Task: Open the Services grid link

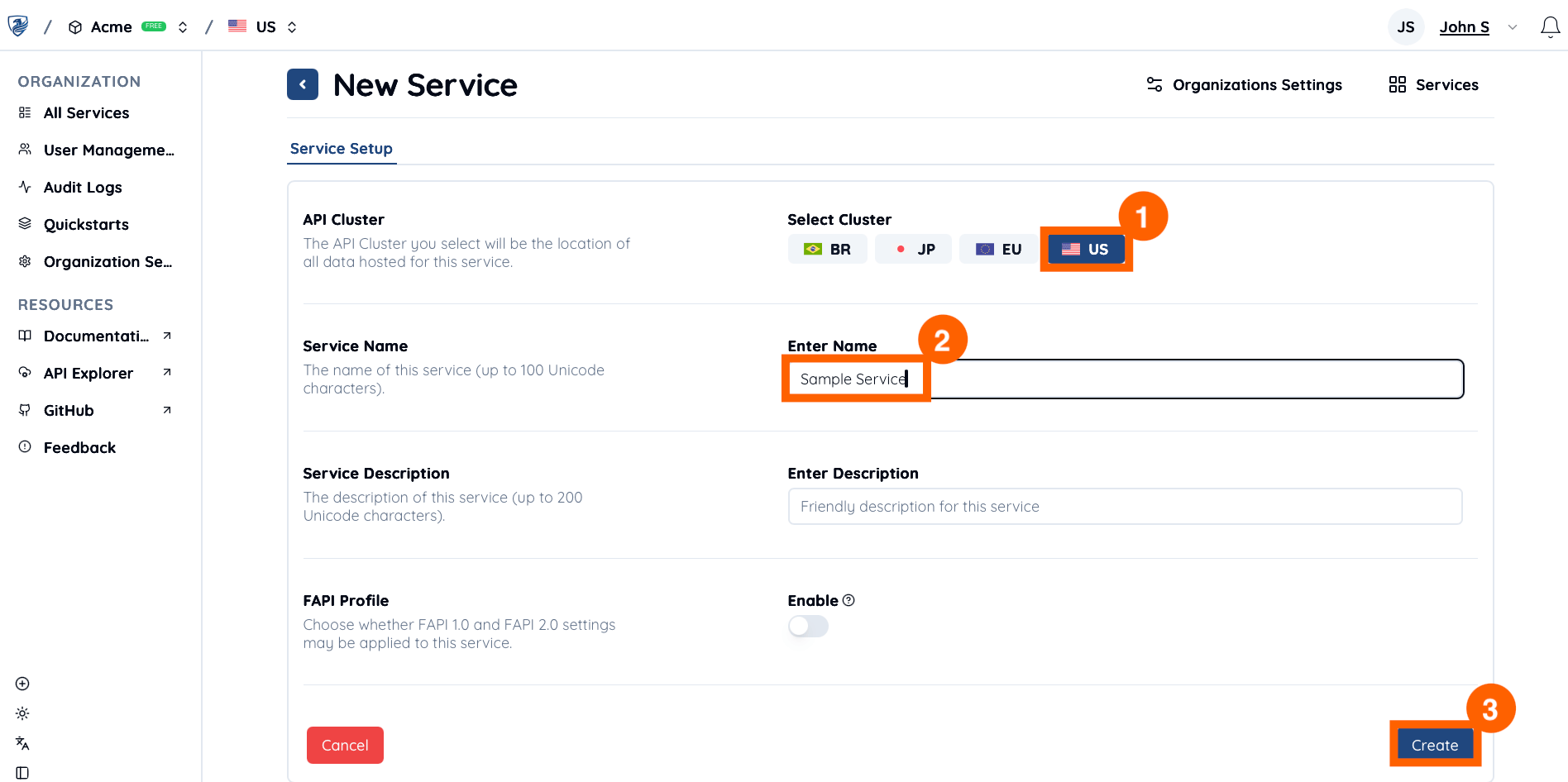Action: pyautogui.click(x=1433, y=84)
